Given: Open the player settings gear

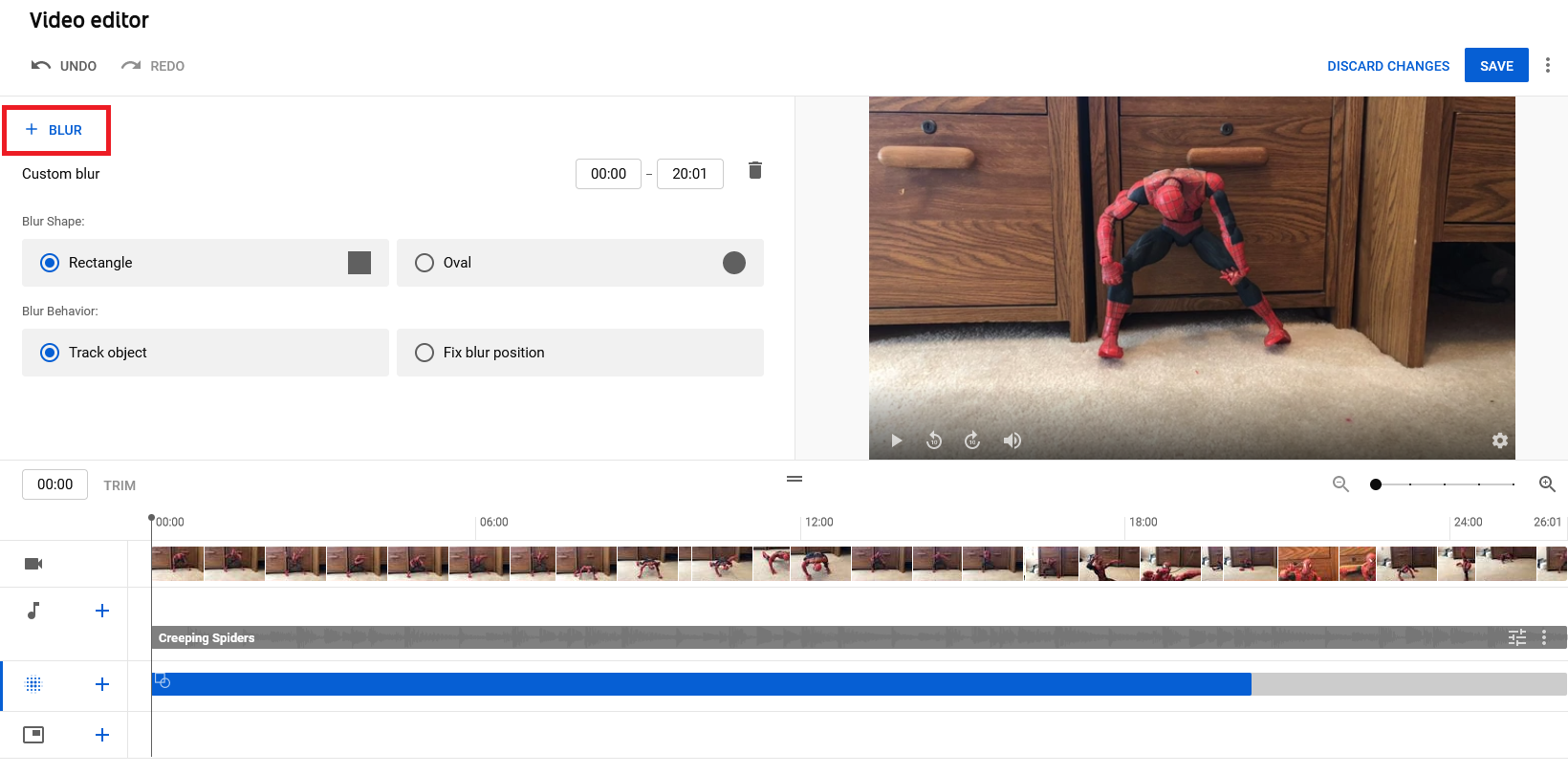Looking at the screenshot, I should [x=1500, y=441].
